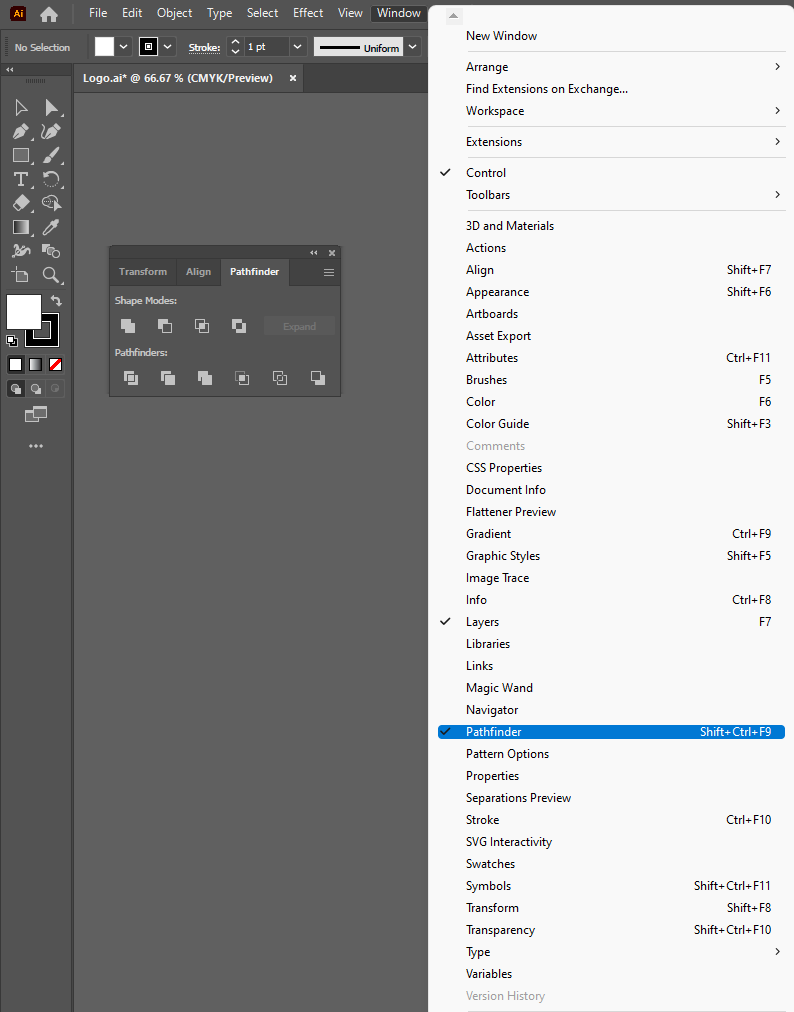Select the Rectangle tool

(21, 155)
